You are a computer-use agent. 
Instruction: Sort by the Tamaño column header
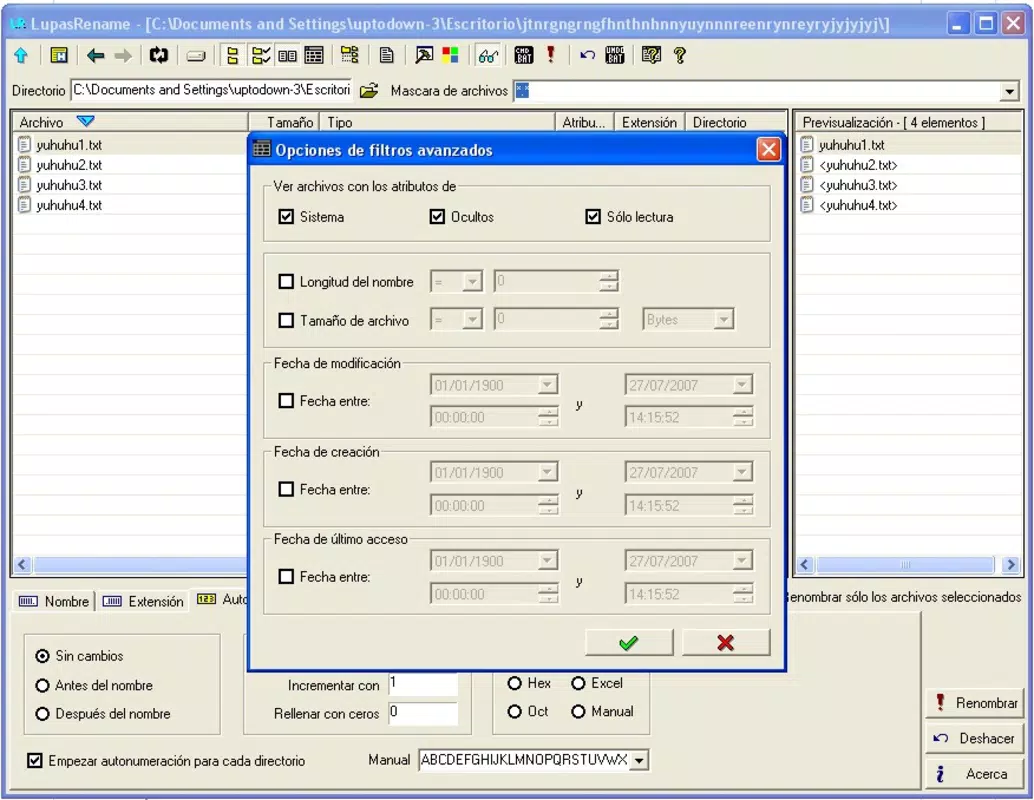coord(284,122)
